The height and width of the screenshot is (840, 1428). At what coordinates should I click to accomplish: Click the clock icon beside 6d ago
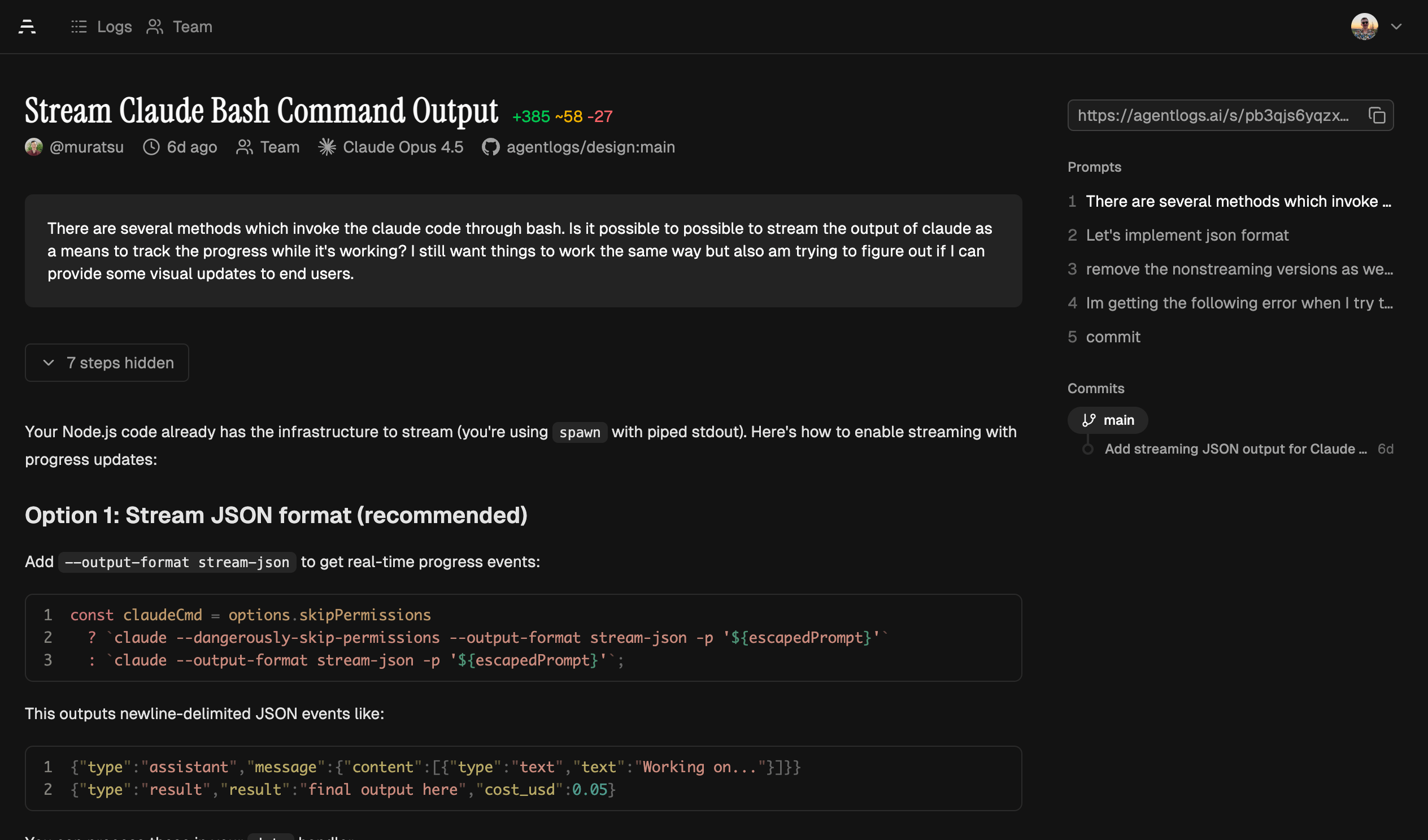tap(151, 147)
